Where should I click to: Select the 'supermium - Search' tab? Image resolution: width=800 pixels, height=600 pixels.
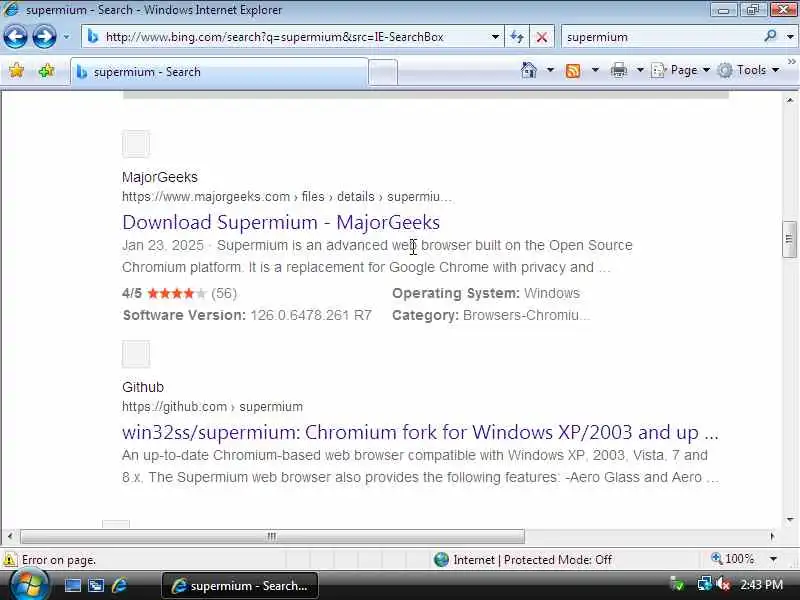(x=219, y=72)
